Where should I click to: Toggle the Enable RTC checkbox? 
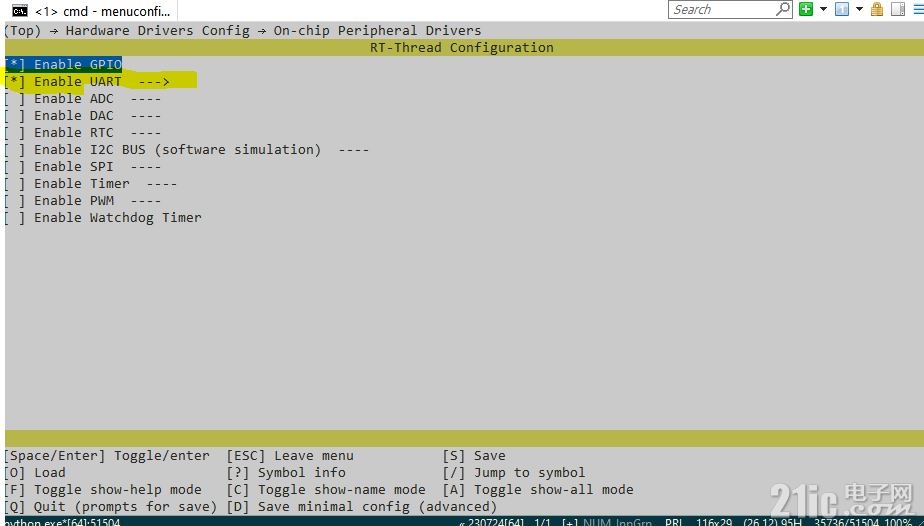pyautogui.click(x=14, y=133)
